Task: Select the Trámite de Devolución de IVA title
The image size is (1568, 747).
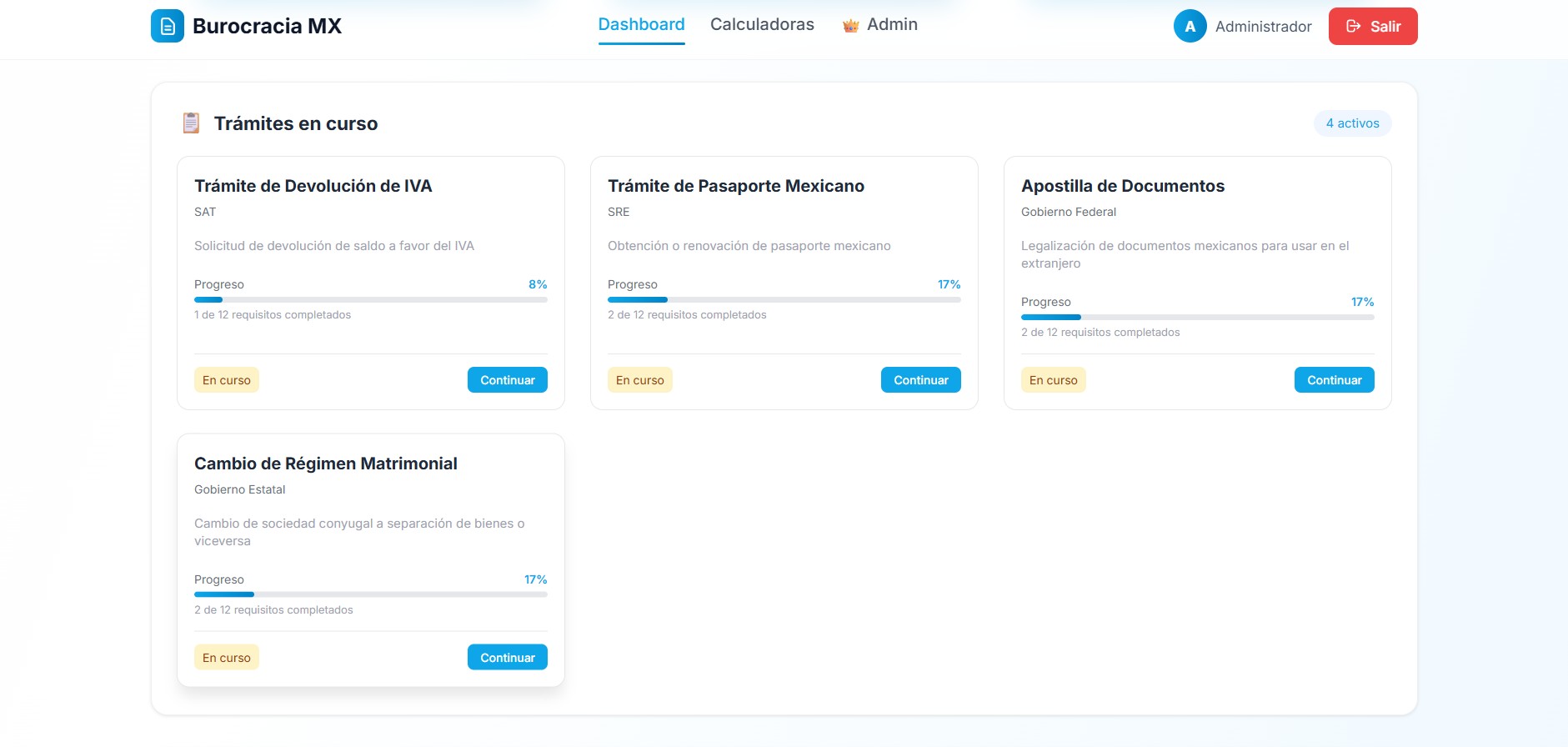Action: point(313,186)
